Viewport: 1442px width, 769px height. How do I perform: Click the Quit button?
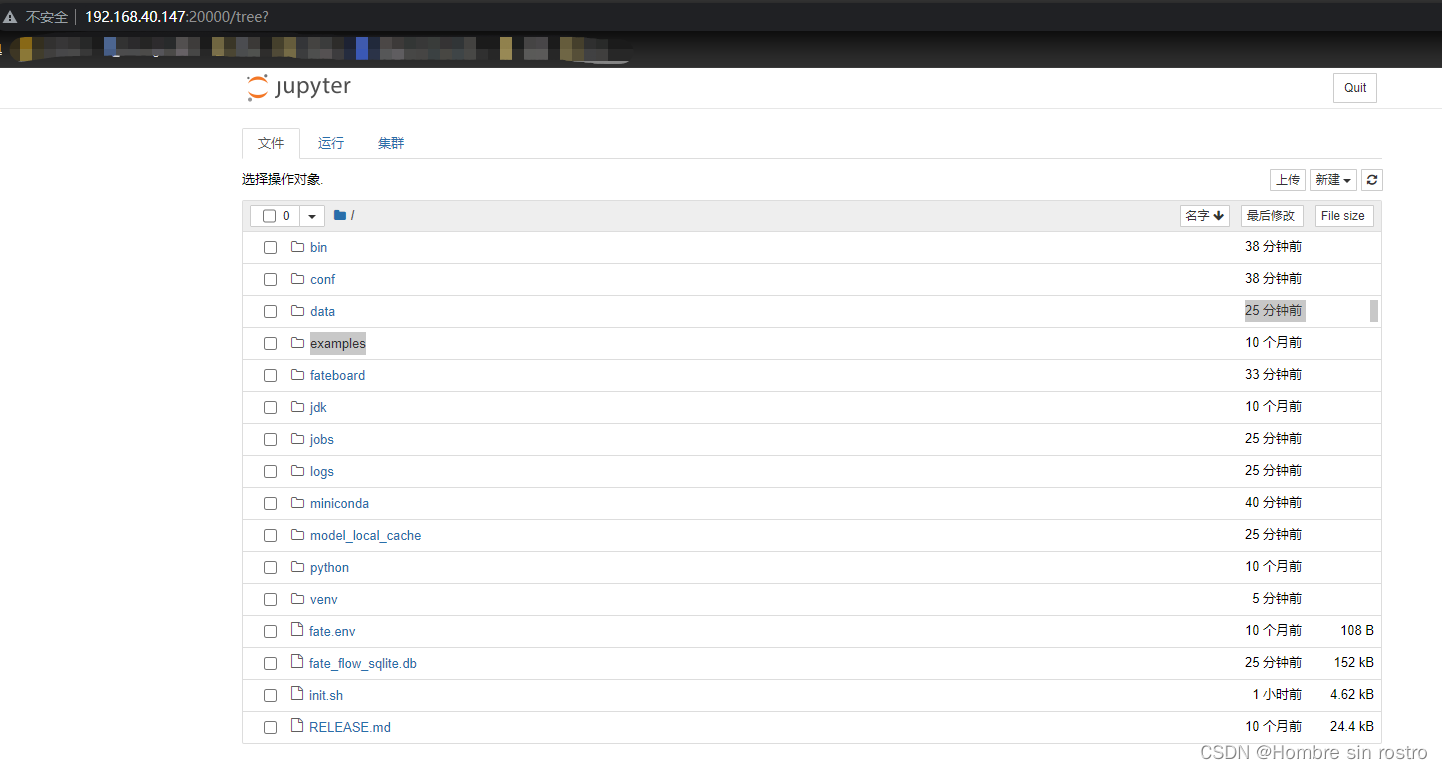pos(1355,88)
